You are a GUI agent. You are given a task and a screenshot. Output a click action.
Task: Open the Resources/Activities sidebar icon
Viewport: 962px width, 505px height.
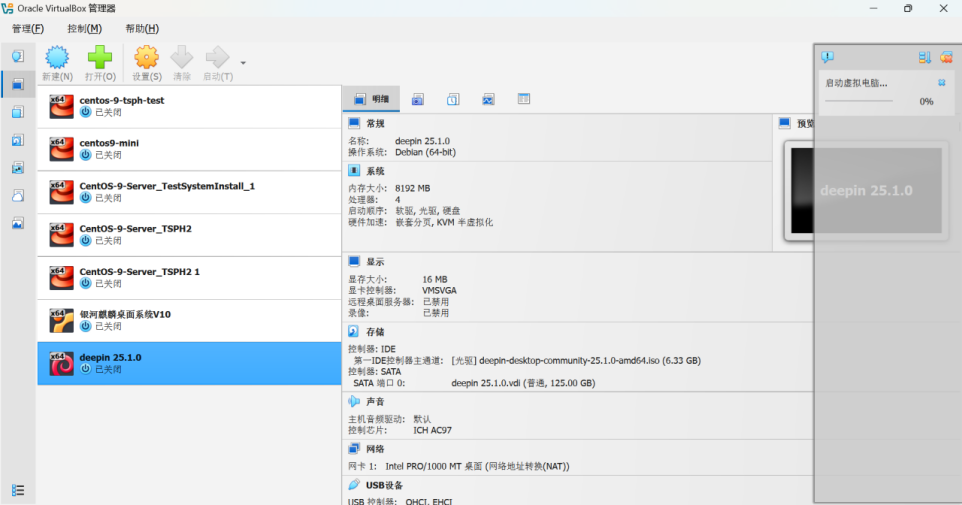pyautogui.click(x=18, y=223)
